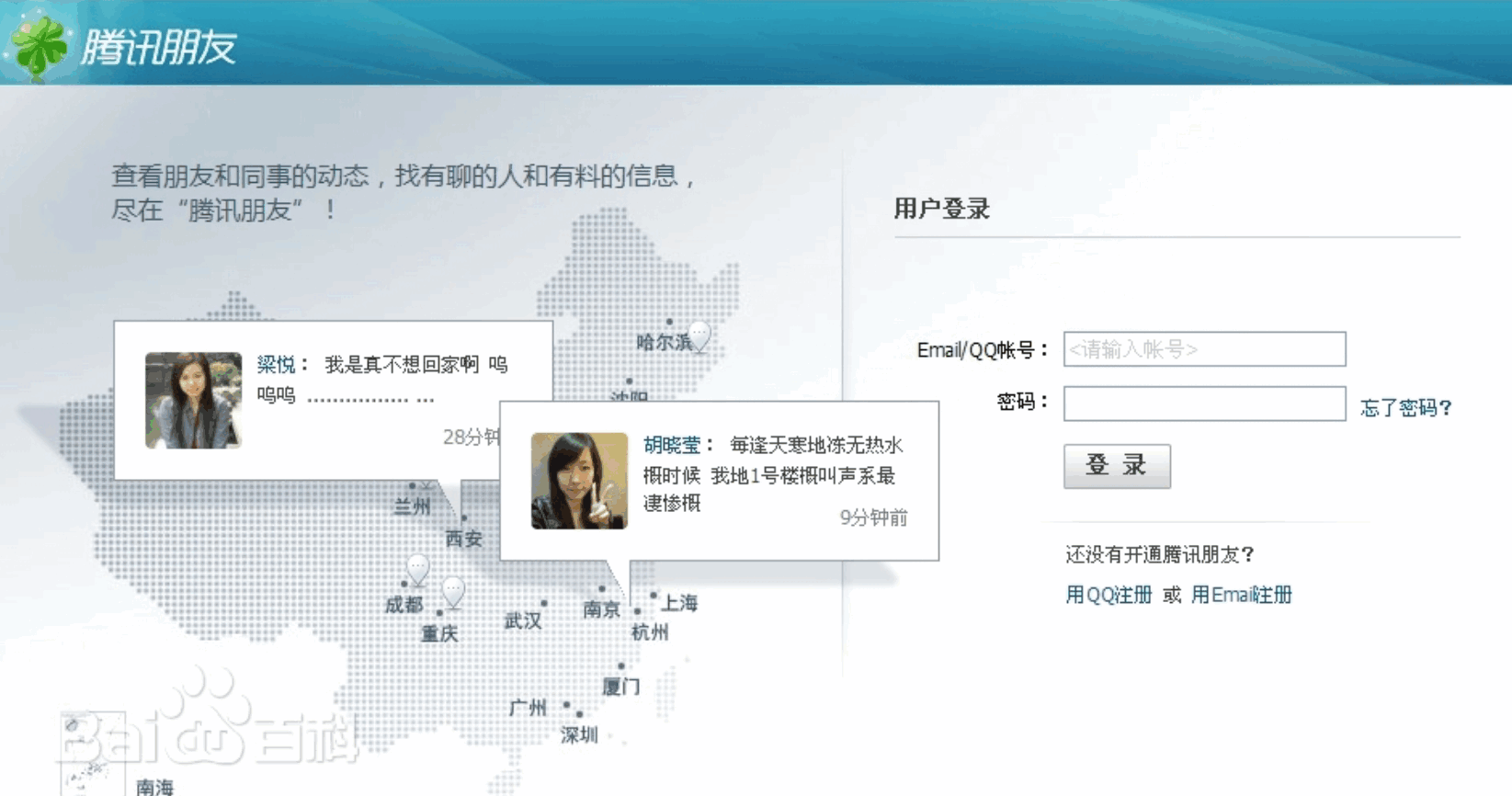Open the 梁悦 username link
Viewport: 1512px width, 796px height.
pyautogui.click(x=276, y=365)
